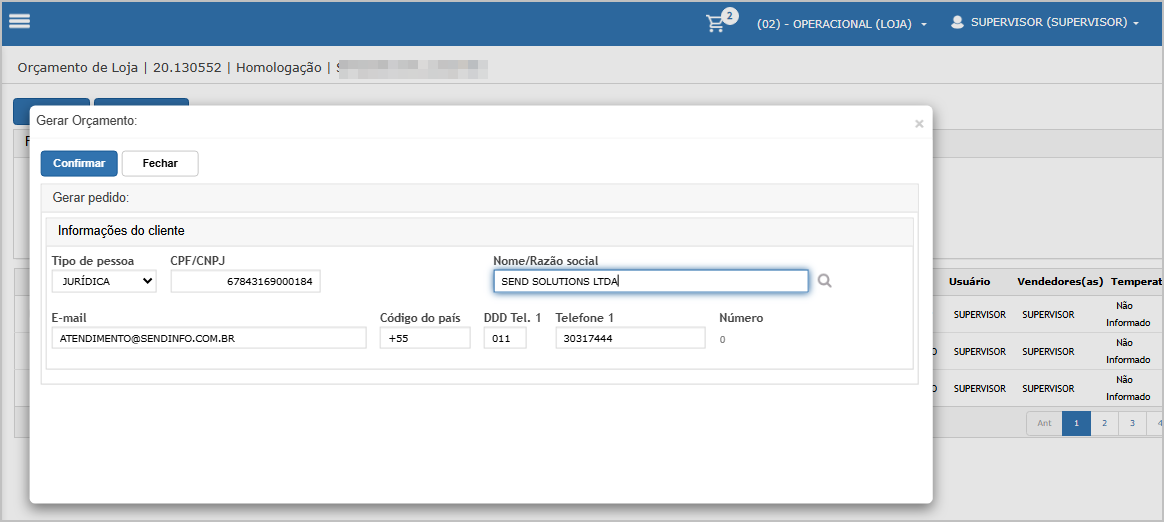Open the shopping cart icon
Viewport: 1164px width, 522px height.
tap(716, 23)
